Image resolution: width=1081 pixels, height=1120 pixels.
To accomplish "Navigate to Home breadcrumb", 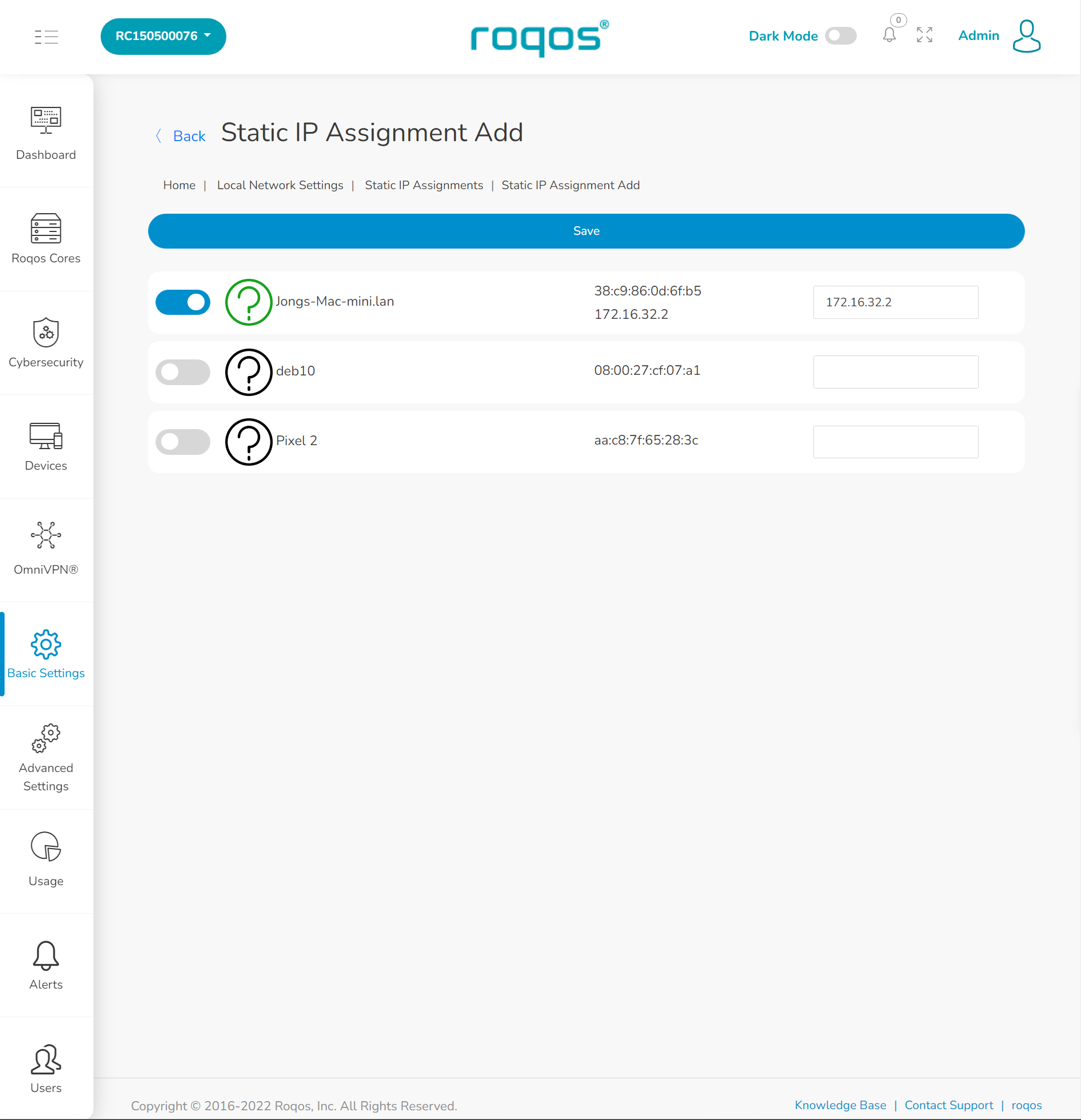I will tap(179, 185).
